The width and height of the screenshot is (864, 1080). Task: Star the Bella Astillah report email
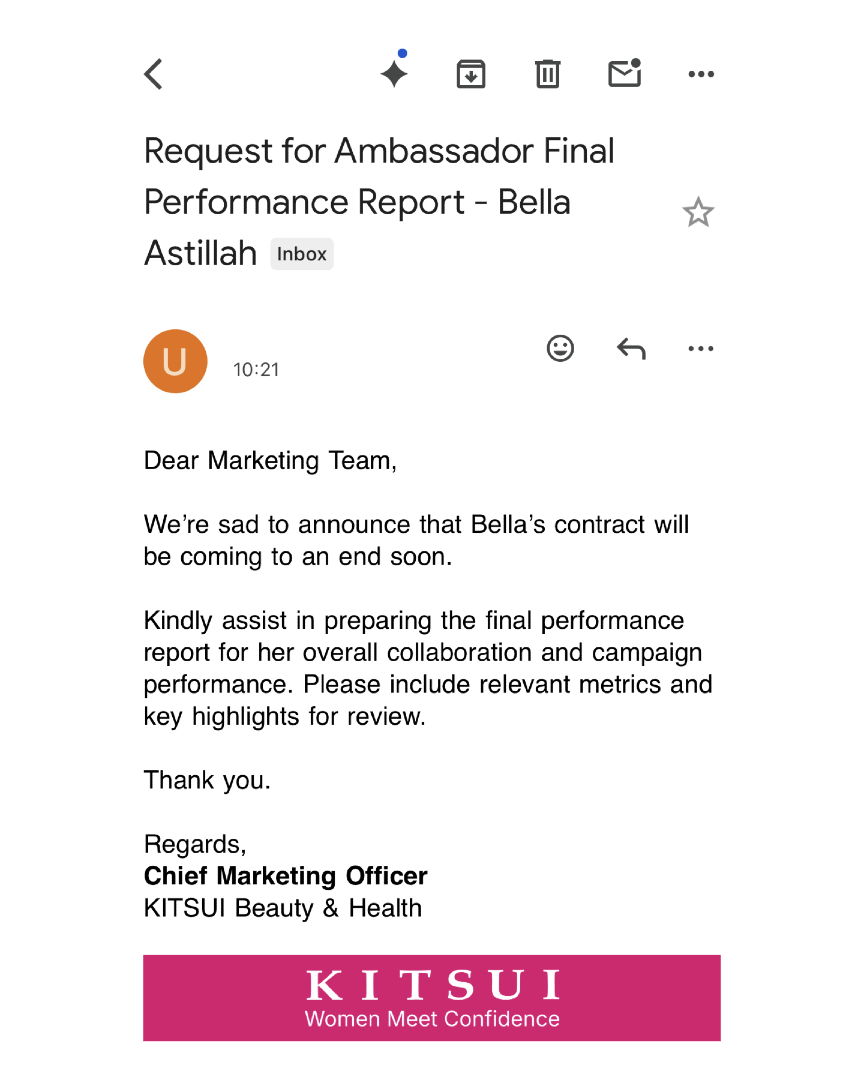pyautogui.click(x=698, y=212)
